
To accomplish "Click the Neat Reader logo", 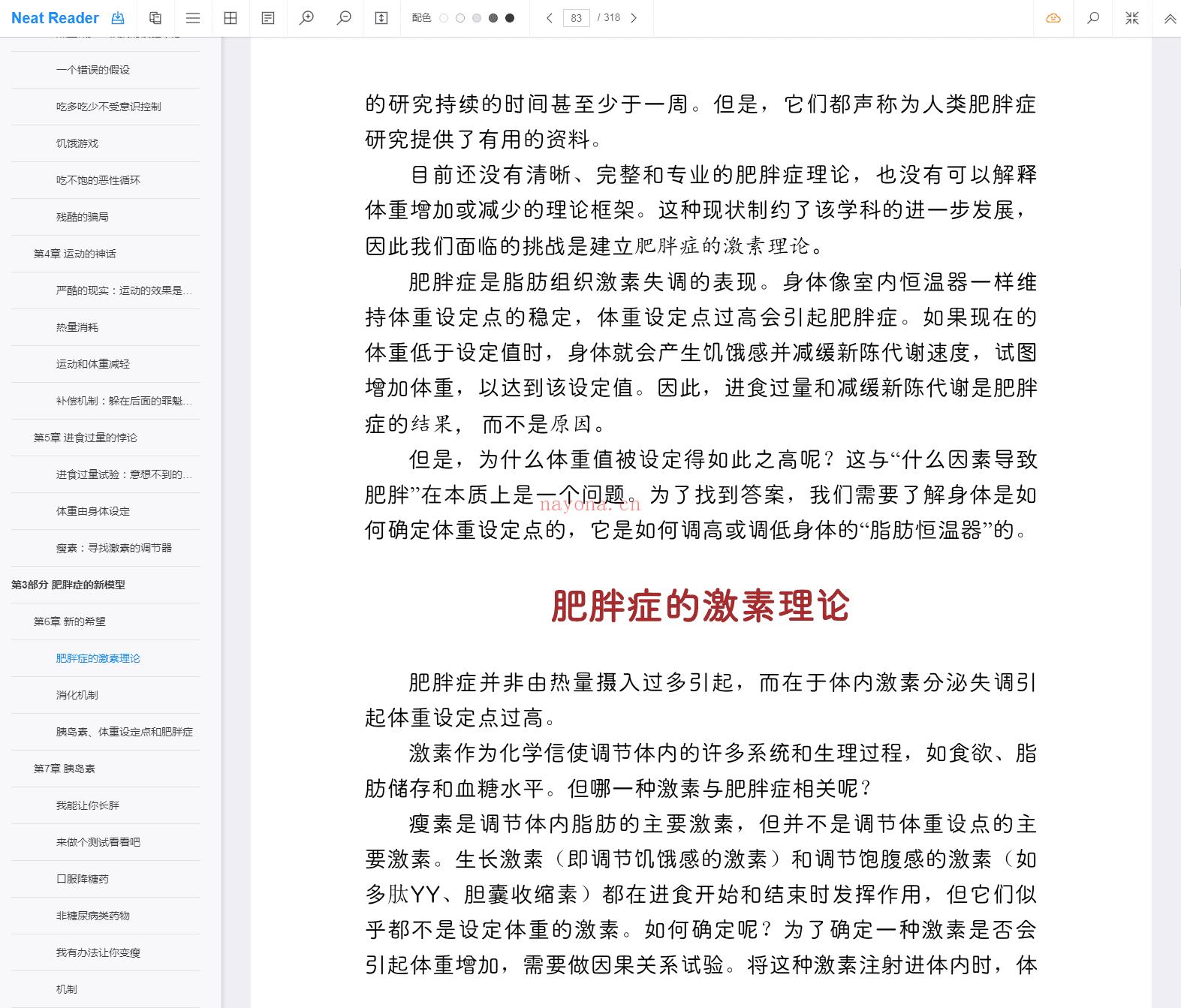I will [x=55, y=18].
